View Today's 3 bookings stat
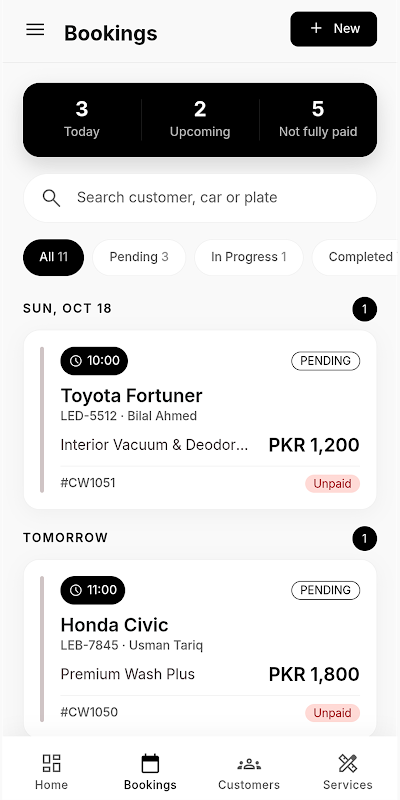Image resolution: width=400 pixels, height=800 pixels. click(x=82, y=119)
